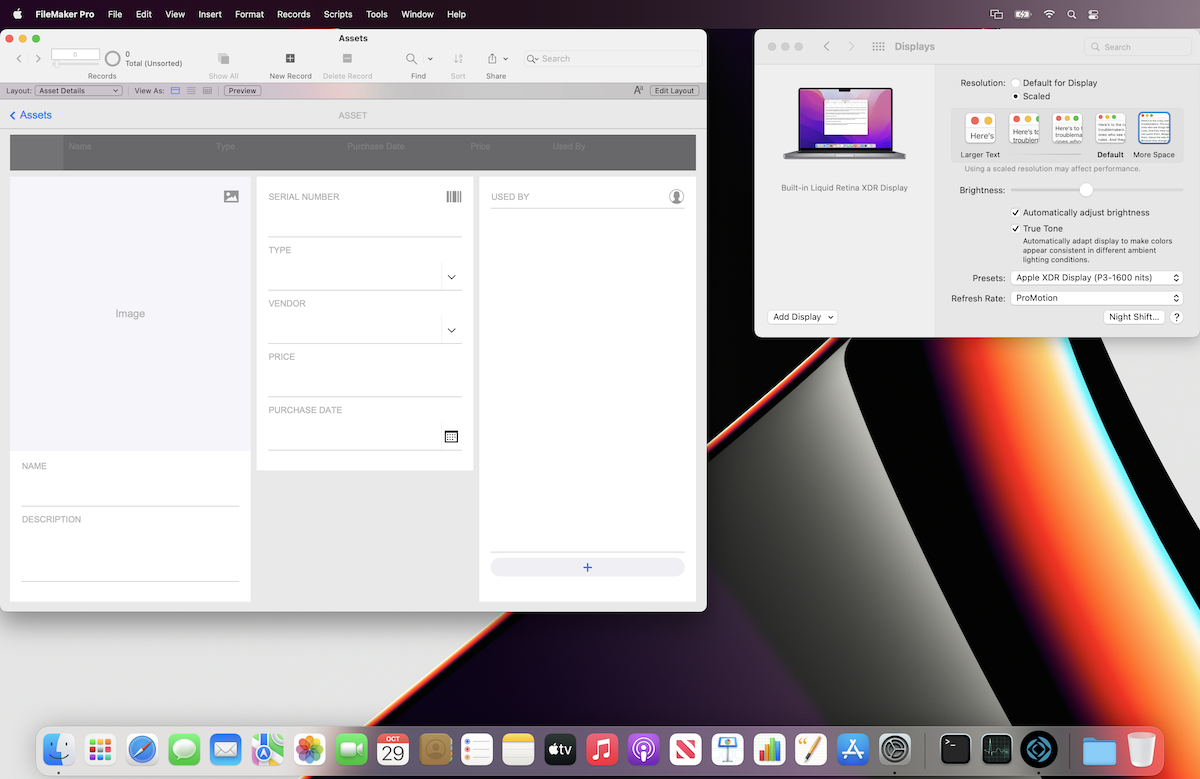The width and height of the screenshot is (1200, 779).
Task: Open the Asset Details layout selector
Action: coord(78,90)
